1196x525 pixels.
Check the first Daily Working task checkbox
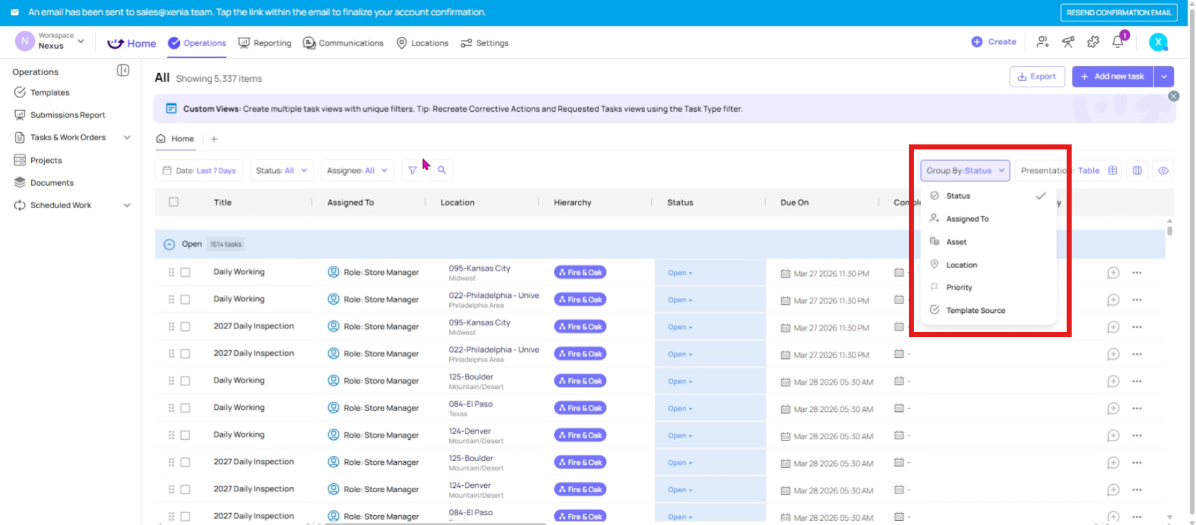tap(185, 272)
